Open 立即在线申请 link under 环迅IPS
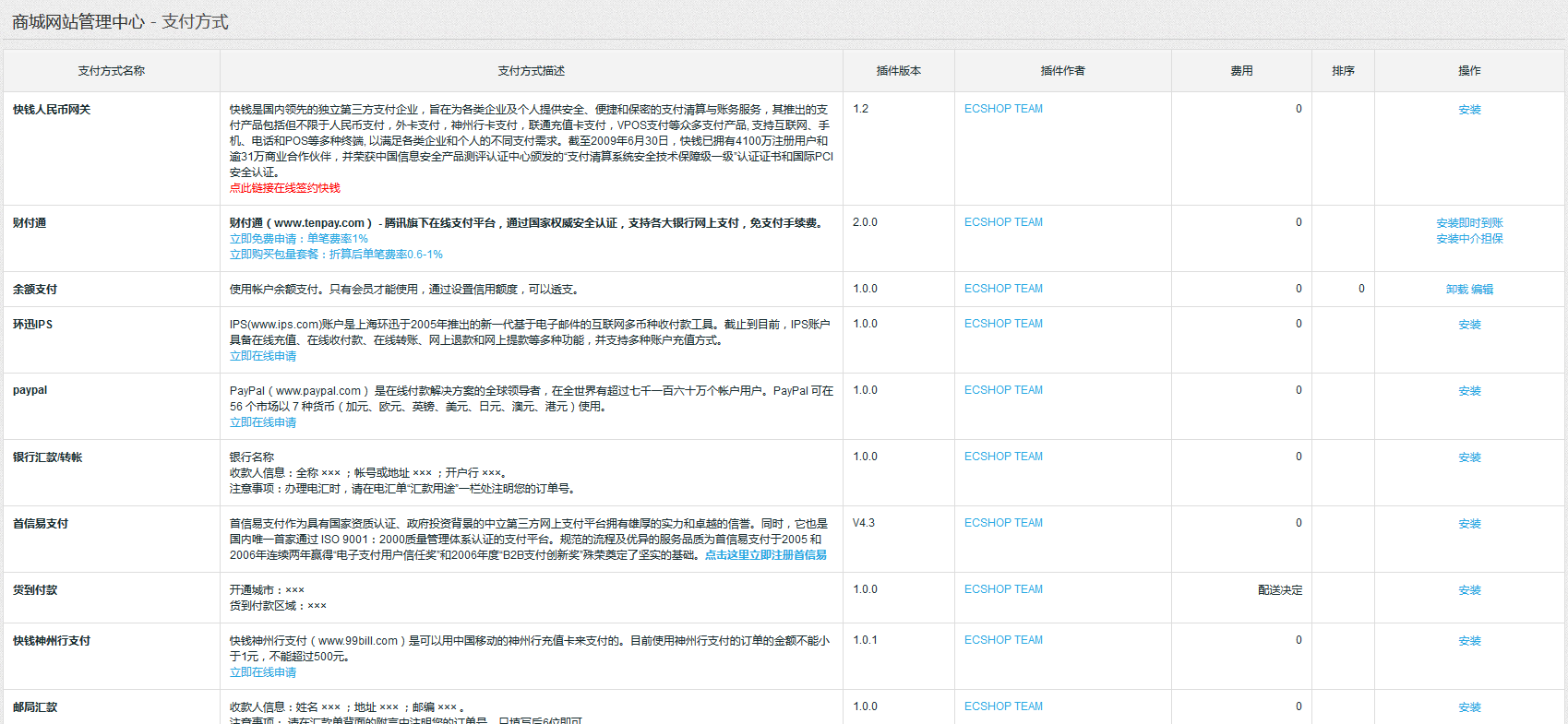Viewport: 1568px width, 724px height. pyautogui.click(x=263, y=356)
